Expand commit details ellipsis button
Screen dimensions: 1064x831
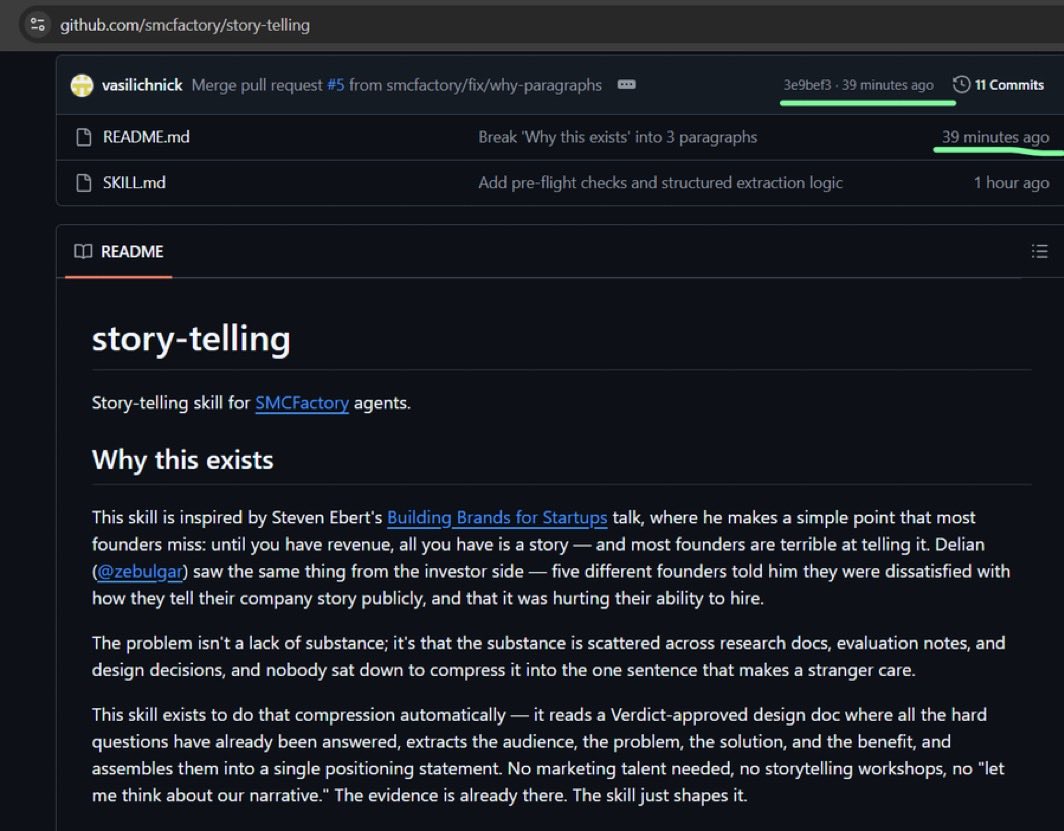click(x=626, y=84)
